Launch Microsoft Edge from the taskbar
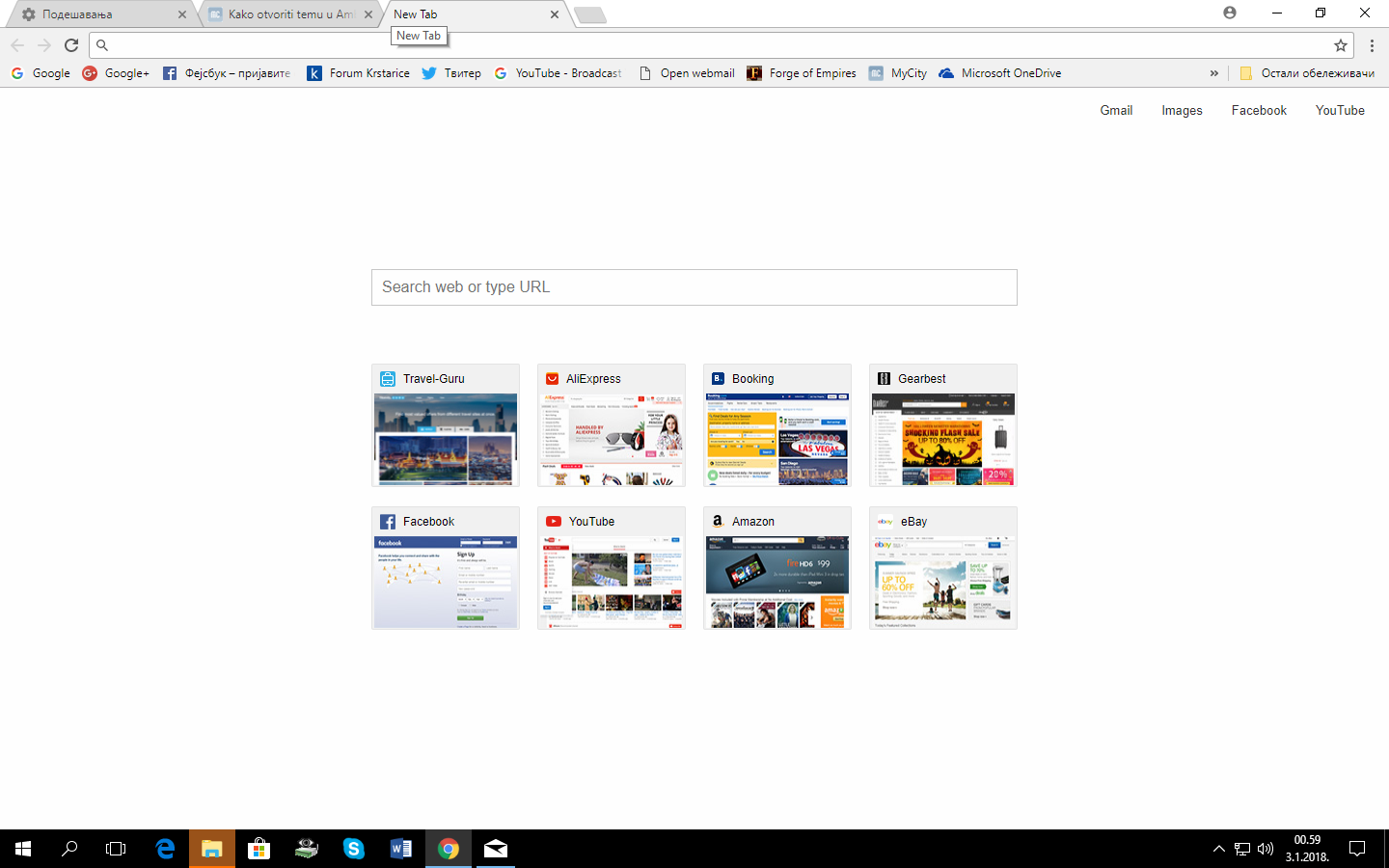 (165, 849)
